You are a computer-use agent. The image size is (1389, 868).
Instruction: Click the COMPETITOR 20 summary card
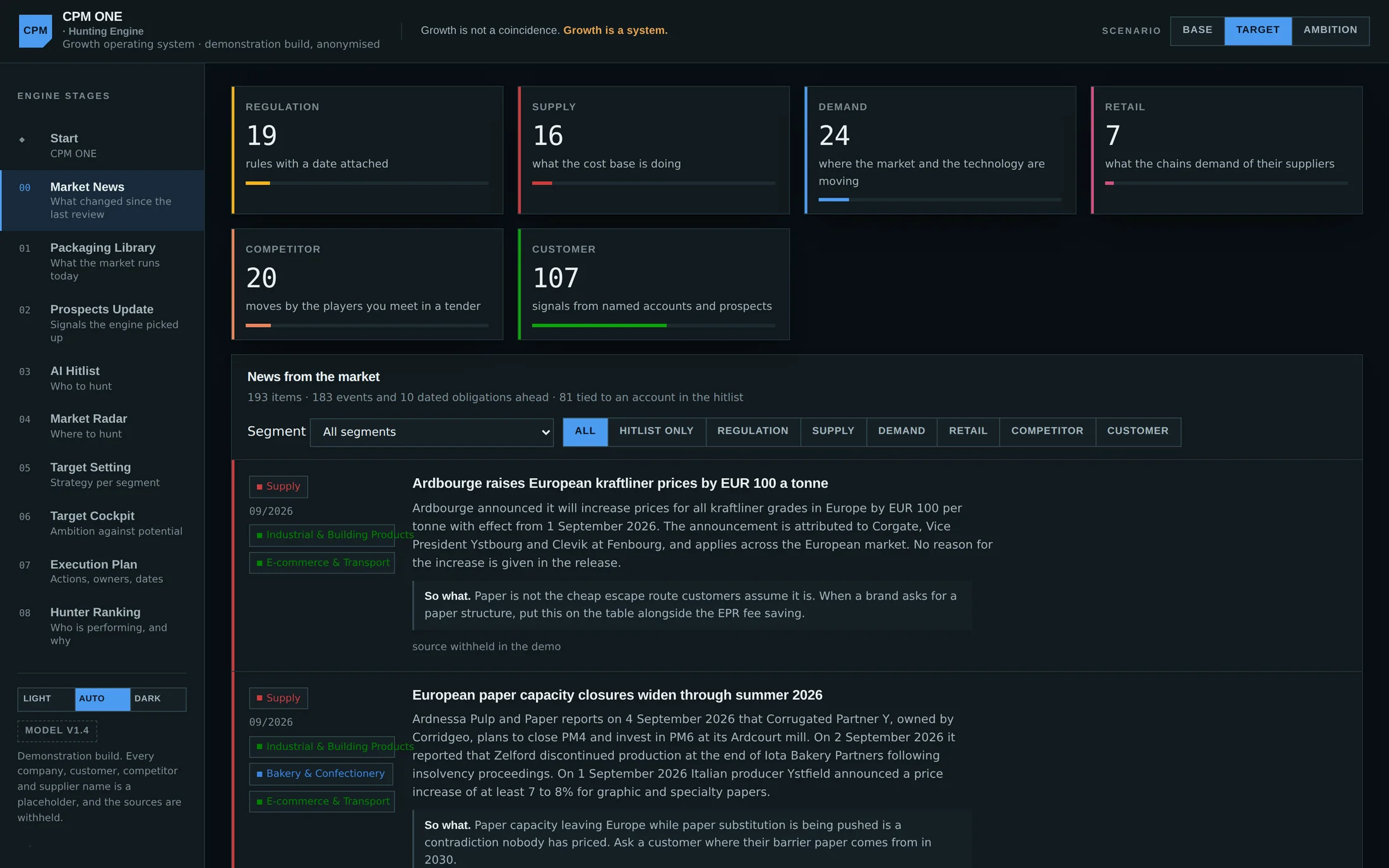coord(367,284)
